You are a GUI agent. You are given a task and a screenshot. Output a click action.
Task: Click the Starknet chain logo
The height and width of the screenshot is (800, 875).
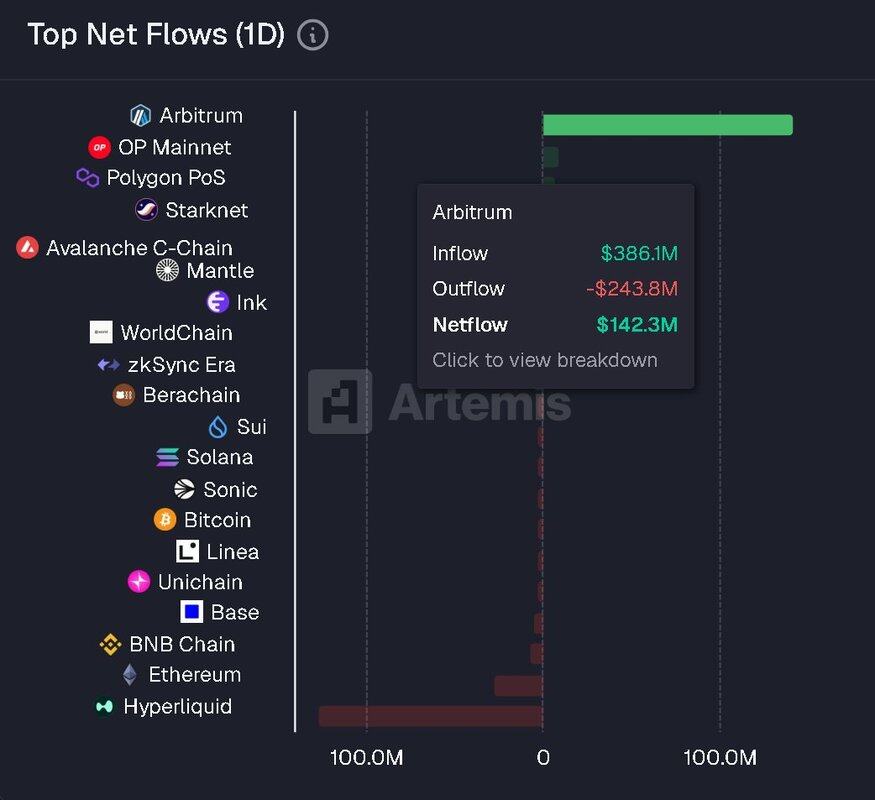(x=146, y=210)
